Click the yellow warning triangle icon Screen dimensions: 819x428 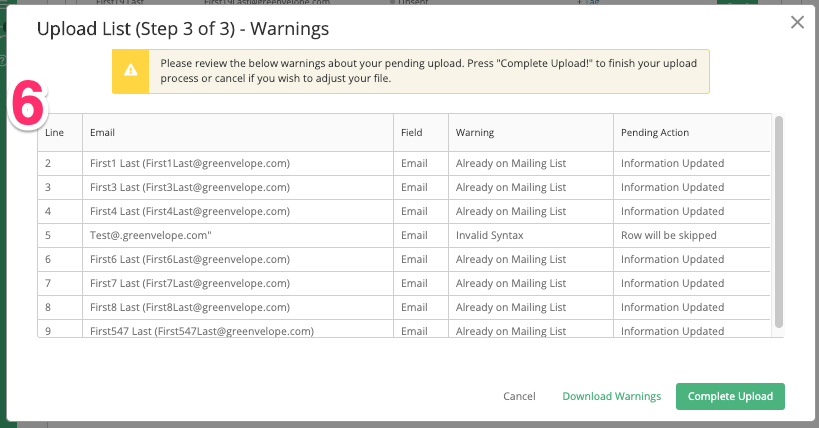pos(131,71)
